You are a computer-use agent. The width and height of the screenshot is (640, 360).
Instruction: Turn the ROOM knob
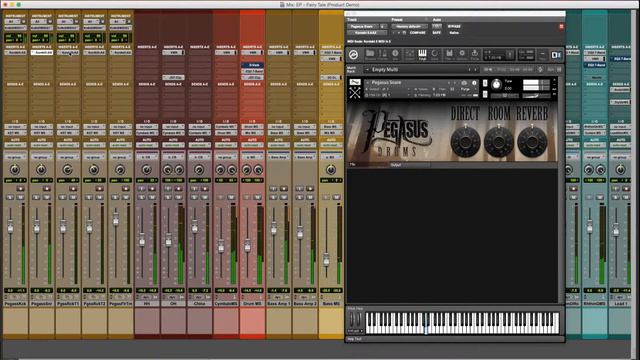pos(499,142)
